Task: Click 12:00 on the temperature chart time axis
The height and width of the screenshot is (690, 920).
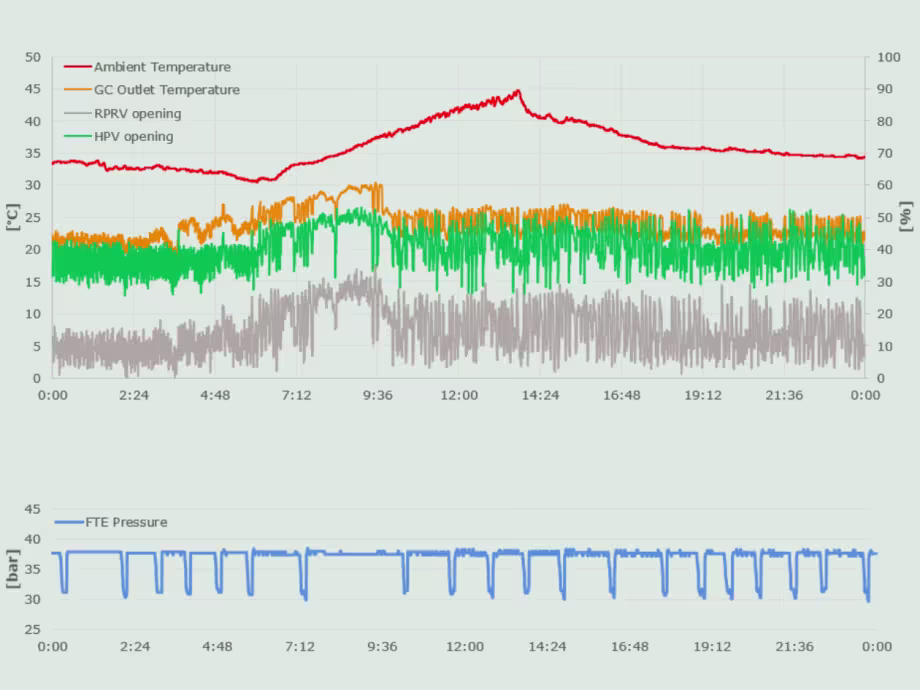Action: click(x=459, y=395)
